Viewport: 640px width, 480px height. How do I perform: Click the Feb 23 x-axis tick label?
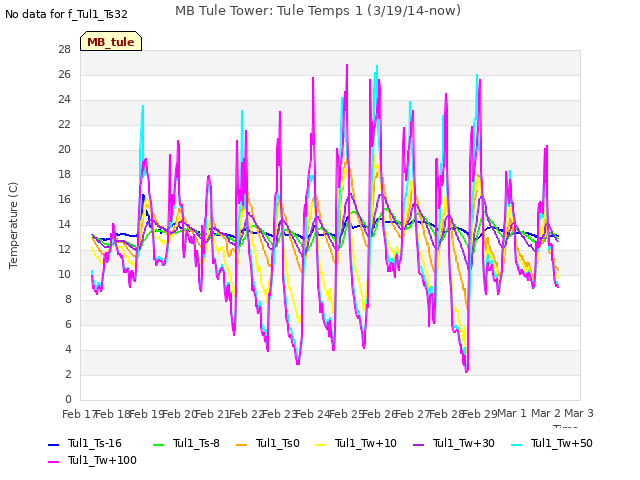279,414
